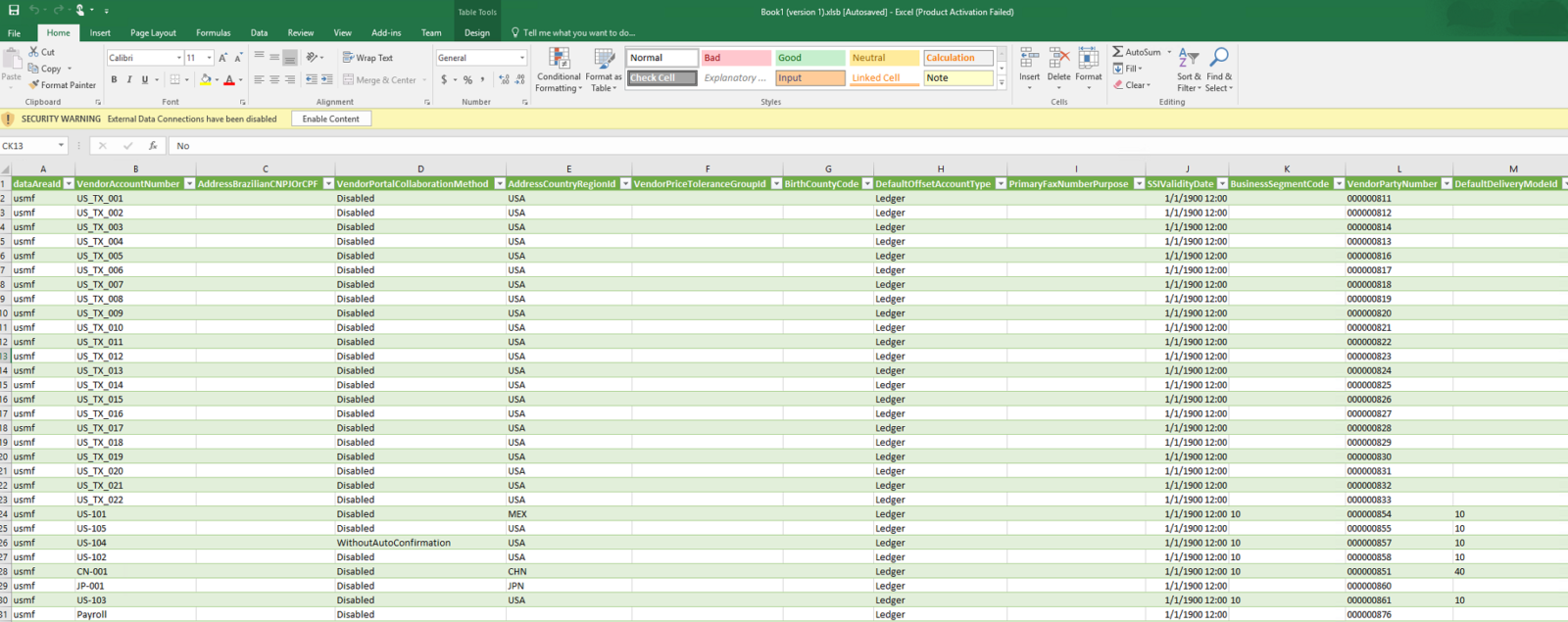Click the Enable Content button

pos(330,120)
